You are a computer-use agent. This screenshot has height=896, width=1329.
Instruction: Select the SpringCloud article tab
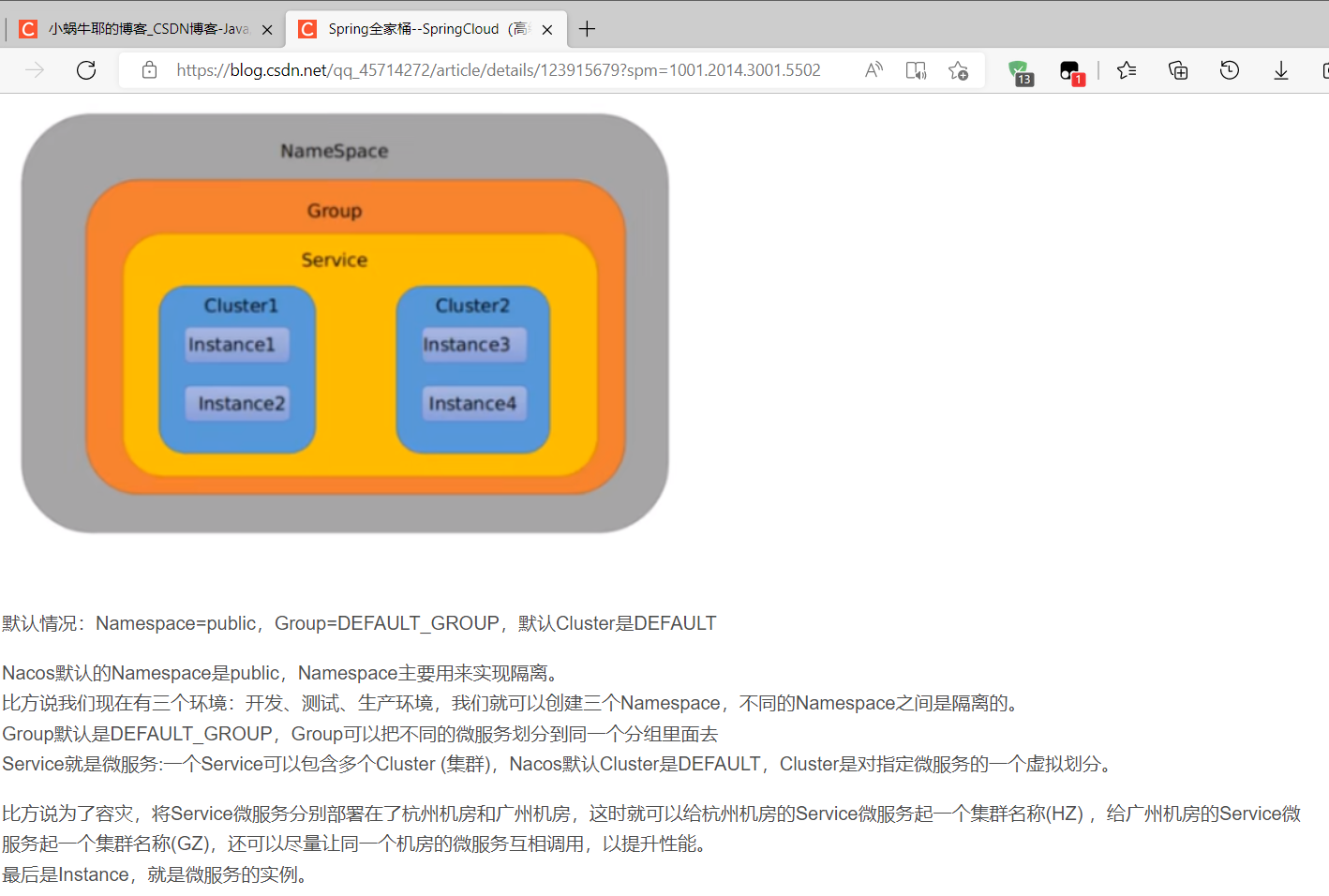click(x=412, y=28)
